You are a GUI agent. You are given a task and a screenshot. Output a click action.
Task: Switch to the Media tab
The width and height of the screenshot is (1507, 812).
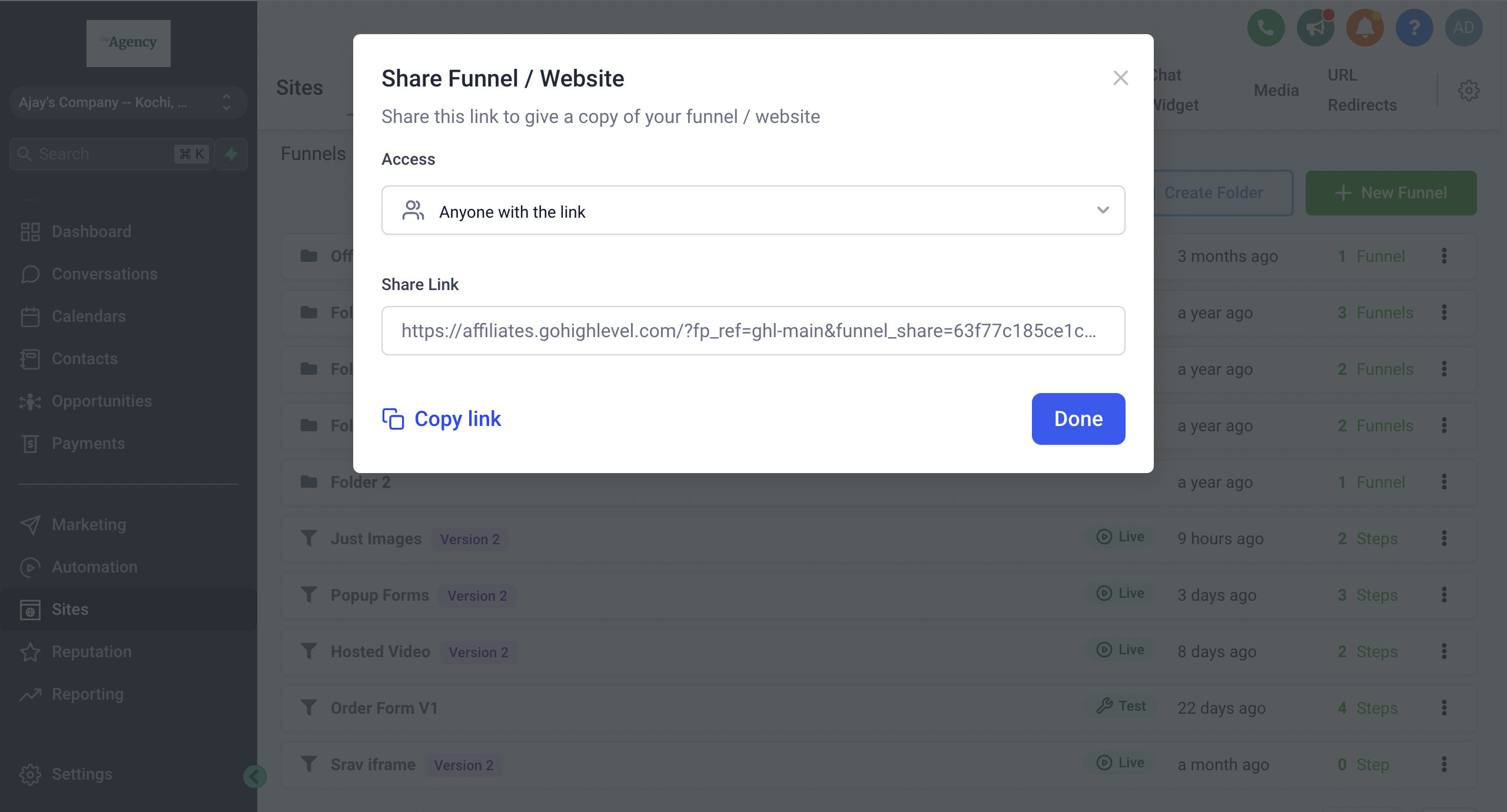point(1276,91)
